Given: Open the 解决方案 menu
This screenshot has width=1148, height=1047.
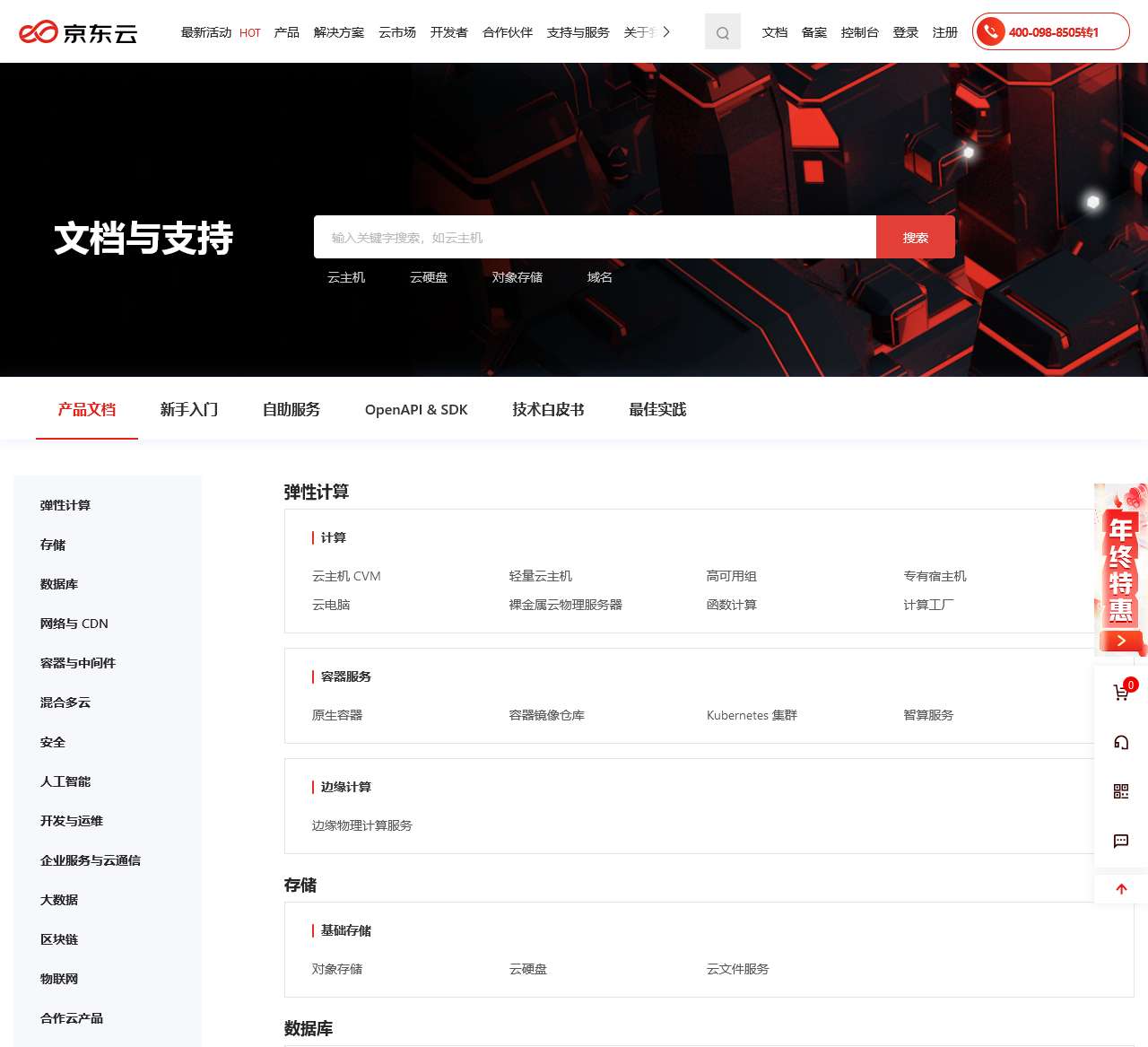Looking at the screenshot, I should coord(338,31).
